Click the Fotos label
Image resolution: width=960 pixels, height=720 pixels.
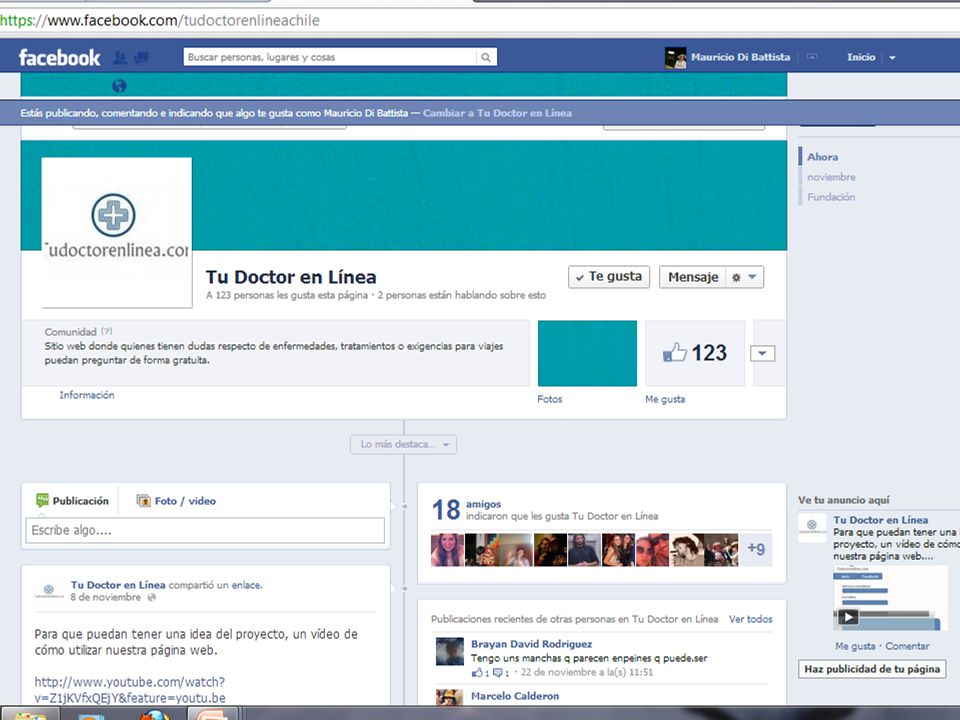[550, 399]
